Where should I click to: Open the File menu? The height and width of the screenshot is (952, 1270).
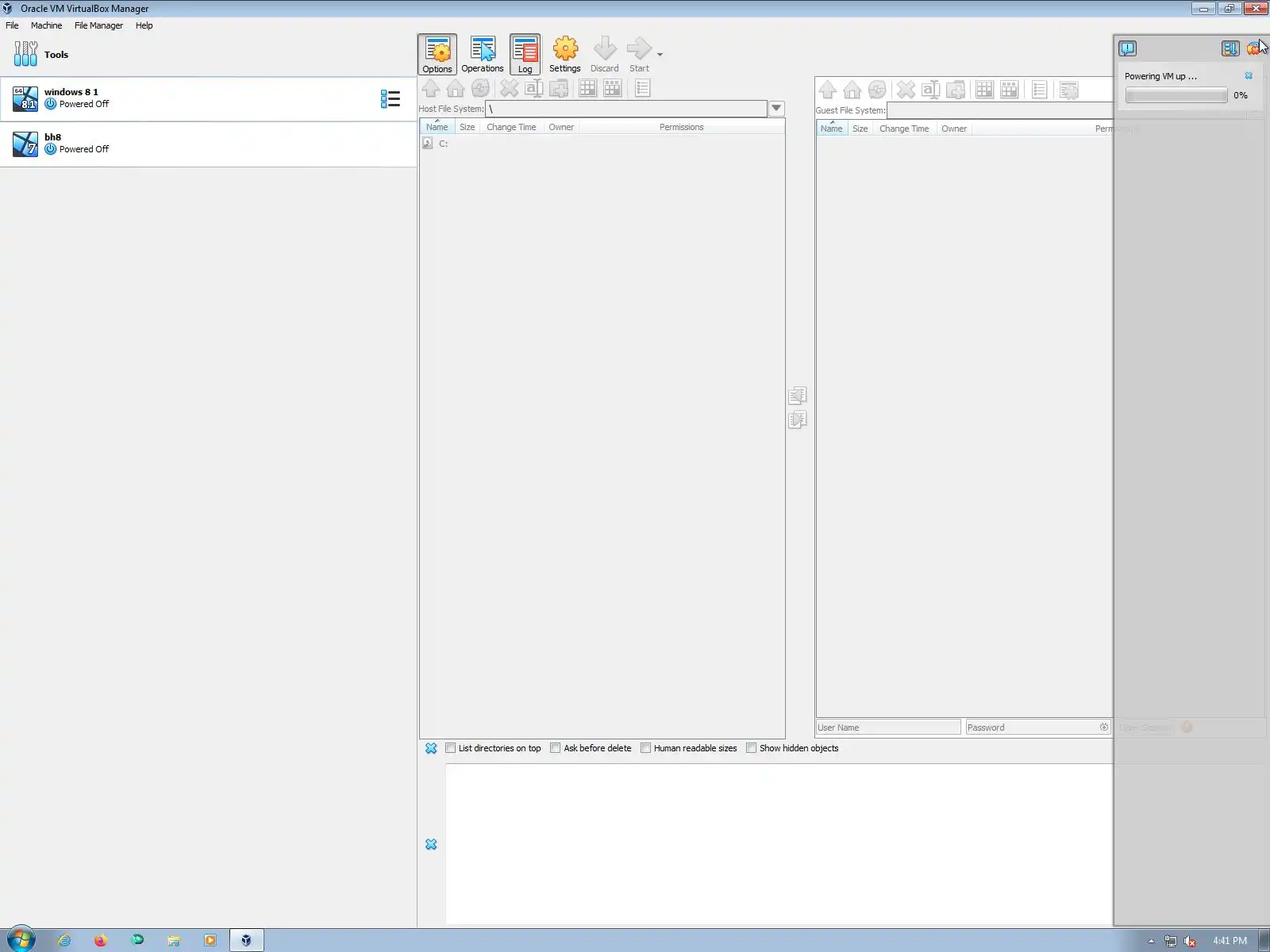[12, 25]
